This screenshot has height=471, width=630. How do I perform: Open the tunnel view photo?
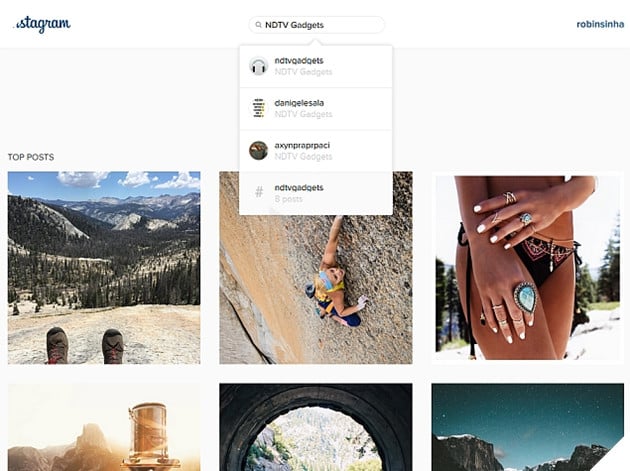point(316,427)
